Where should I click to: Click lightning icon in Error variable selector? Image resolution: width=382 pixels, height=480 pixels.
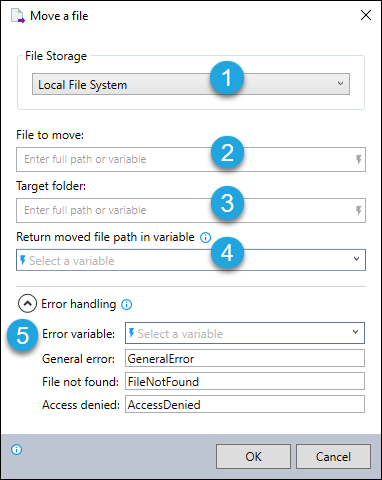pos(131,333)
